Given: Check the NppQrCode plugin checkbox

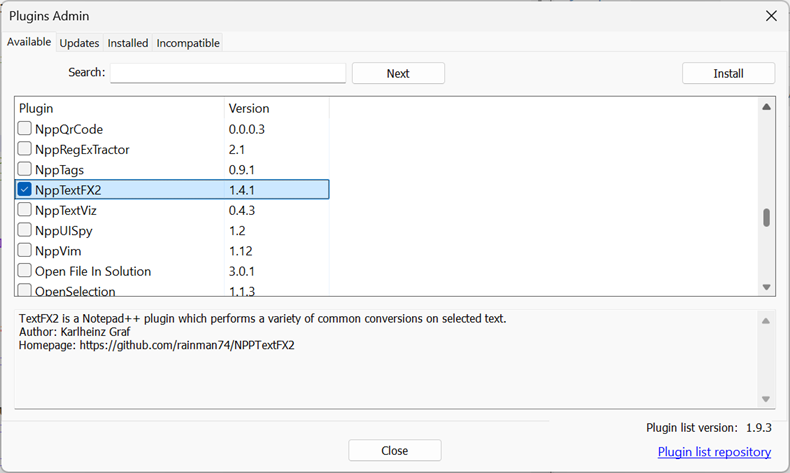Looking at the screenshot, I should click(x=24, y=128).
